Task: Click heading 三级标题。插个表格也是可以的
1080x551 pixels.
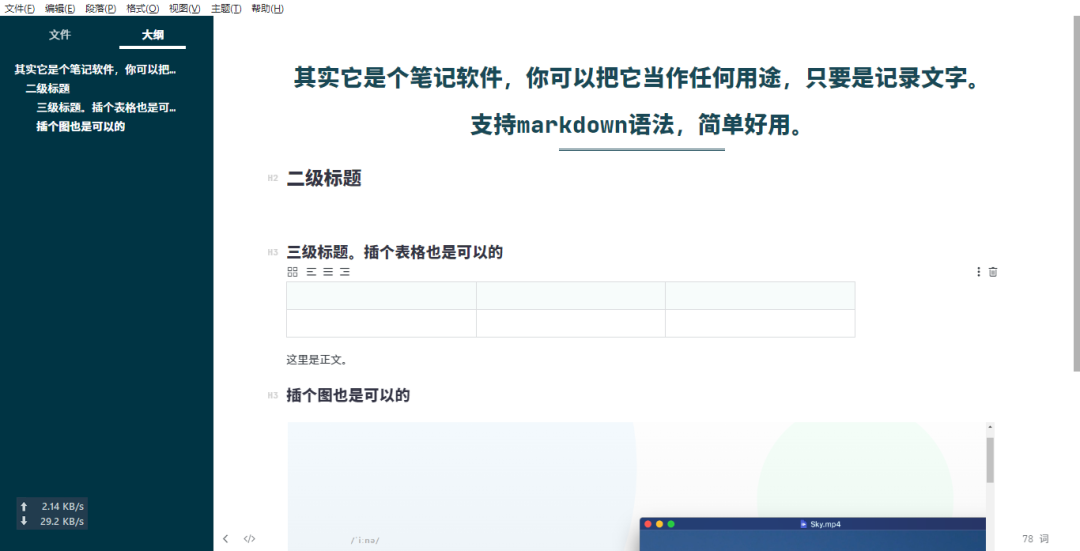Action: pyautogui.click(x=395, y=252)
